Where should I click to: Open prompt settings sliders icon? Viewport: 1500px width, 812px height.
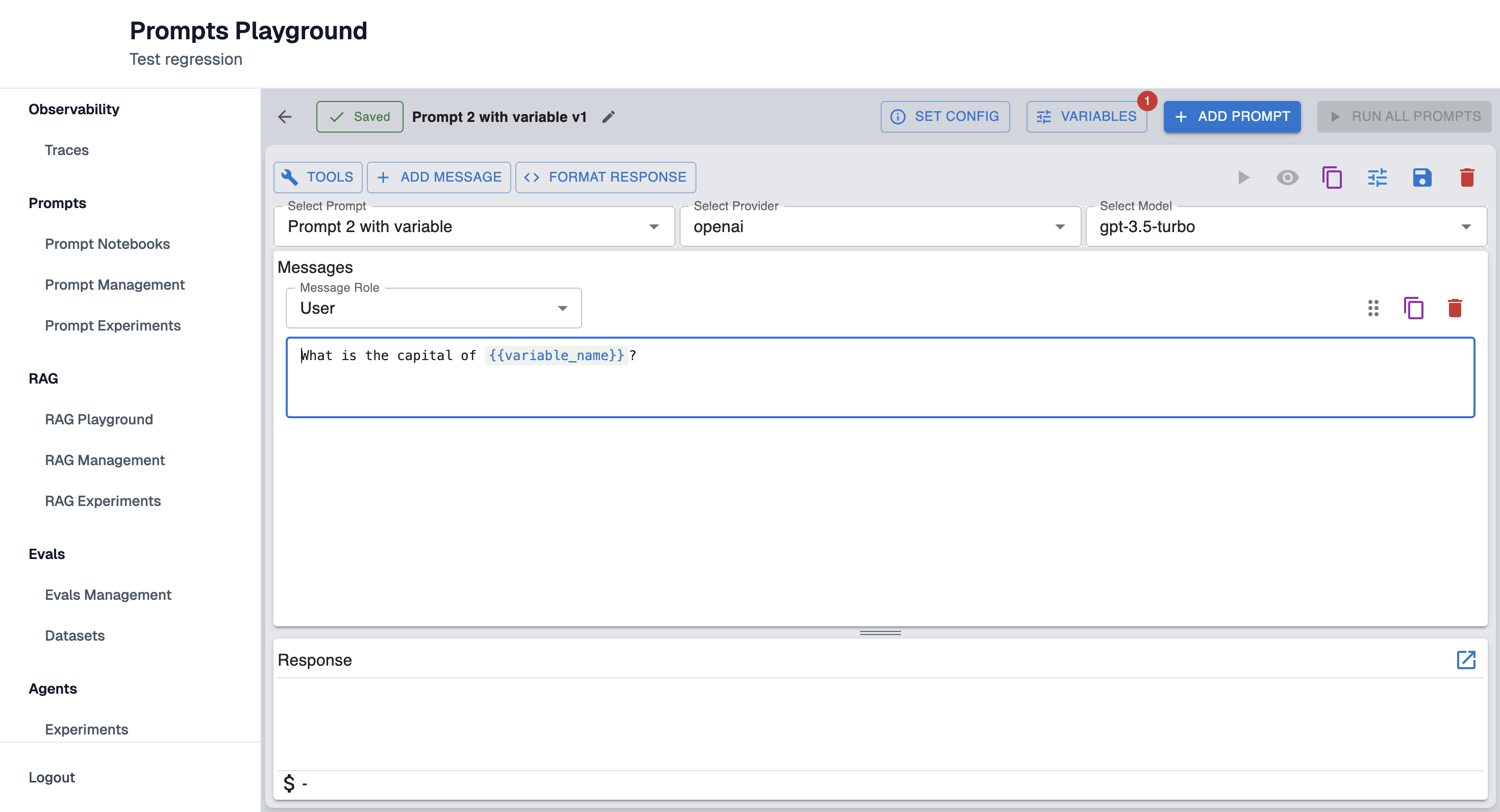(x=1377, y=177)
